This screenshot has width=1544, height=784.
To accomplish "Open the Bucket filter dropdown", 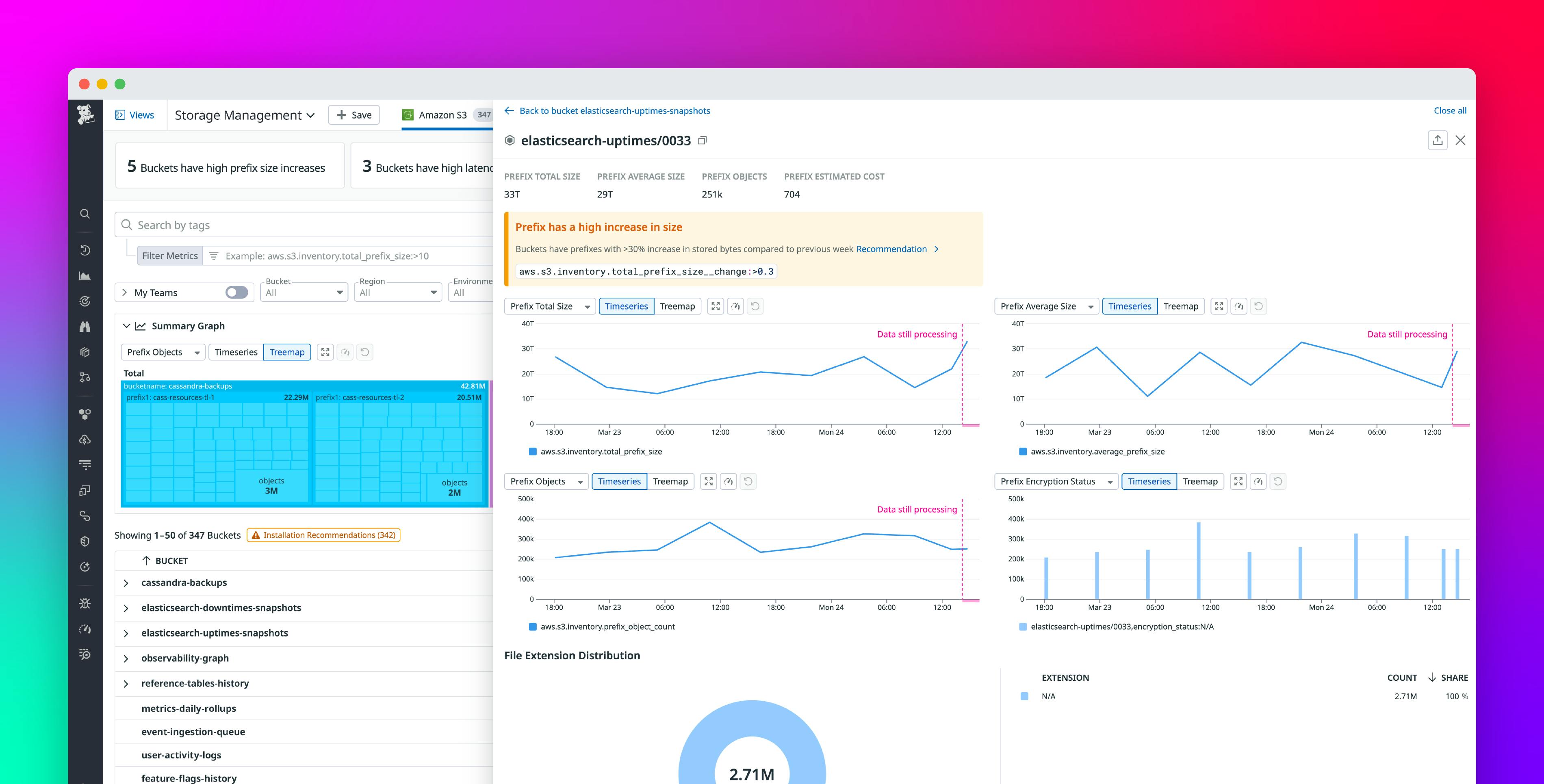I will 304,292.
